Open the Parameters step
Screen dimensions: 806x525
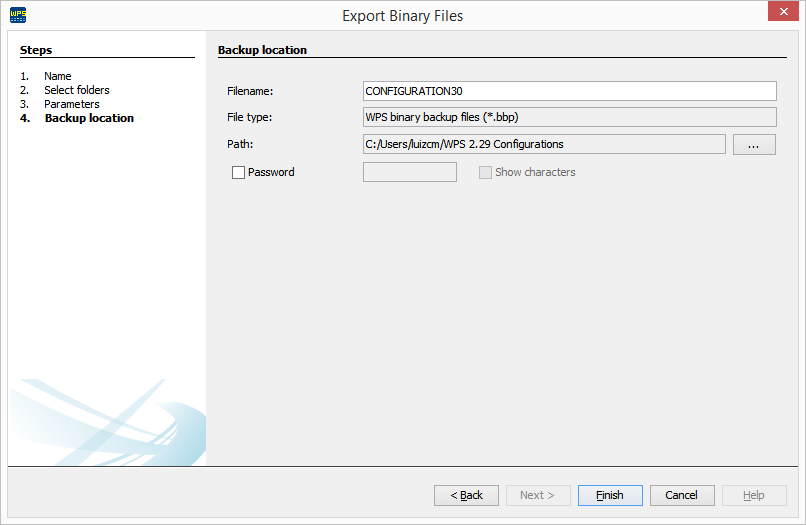(71, 104)
